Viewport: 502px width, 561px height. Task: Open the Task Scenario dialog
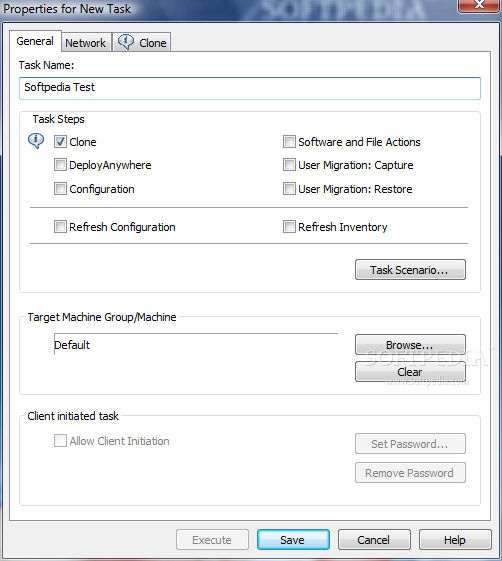(410, 270)
